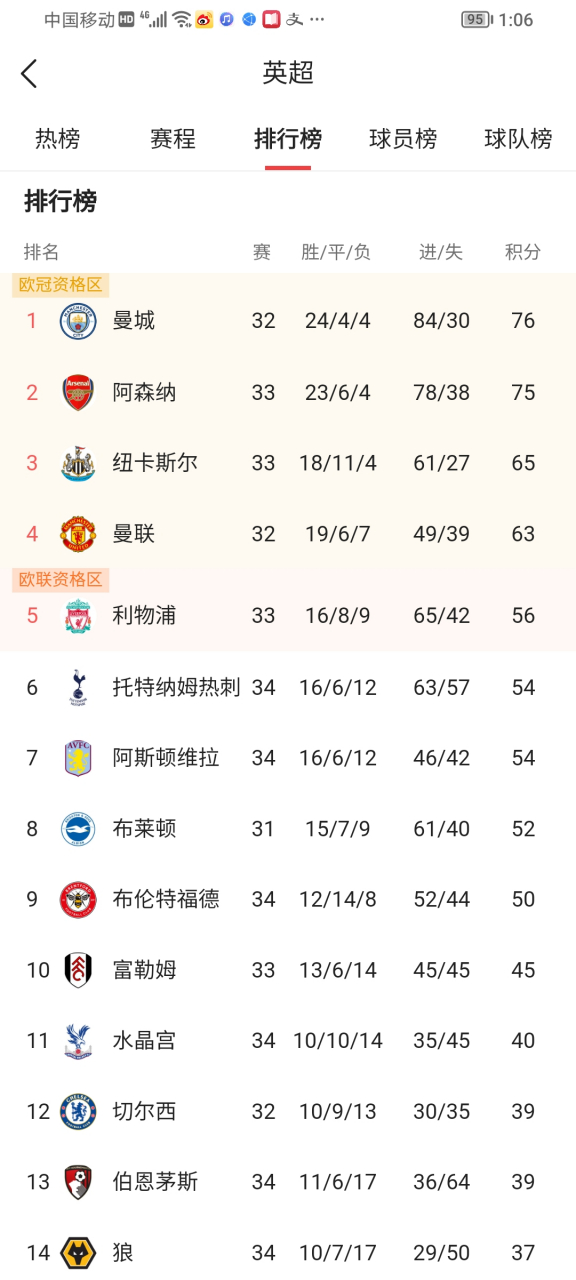
Task: Open the 球员榜 tab
Action: pos(402,140)
